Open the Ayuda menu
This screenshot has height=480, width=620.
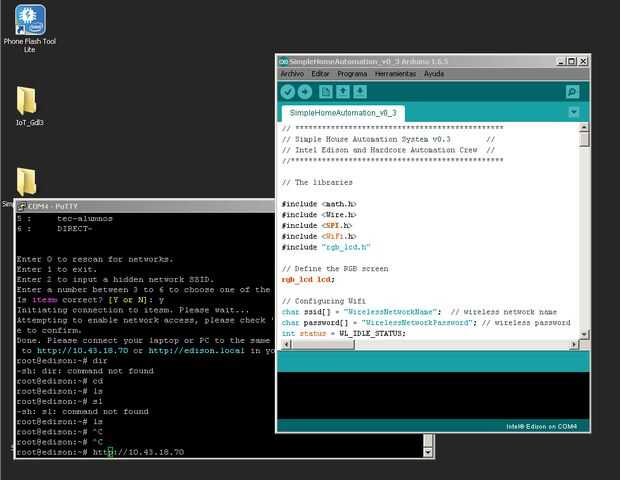(434, 74)
